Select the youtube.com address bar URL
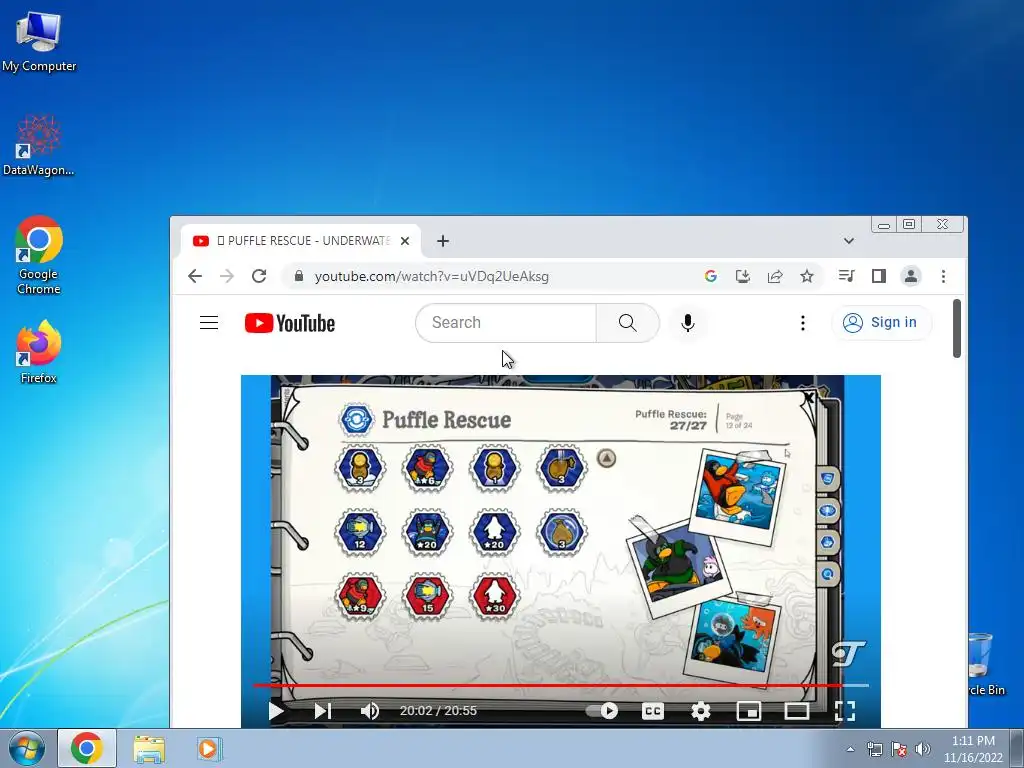The width and height of the screenshot is (1024, 768). (x=432, y=276)
